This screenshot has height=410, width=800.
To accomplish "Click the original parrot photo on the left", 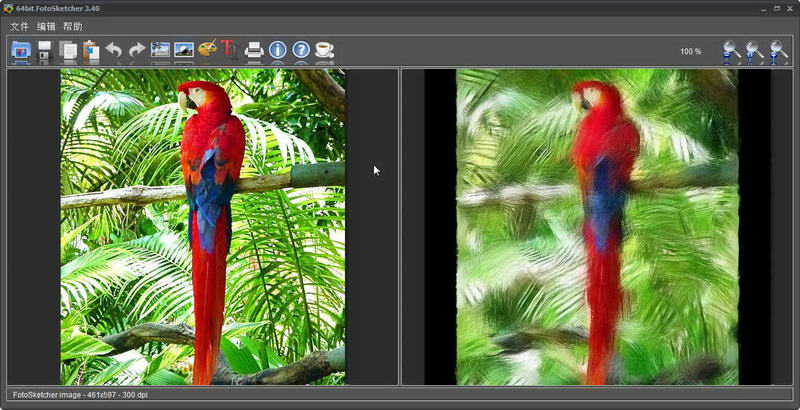I will pos(203,227).
